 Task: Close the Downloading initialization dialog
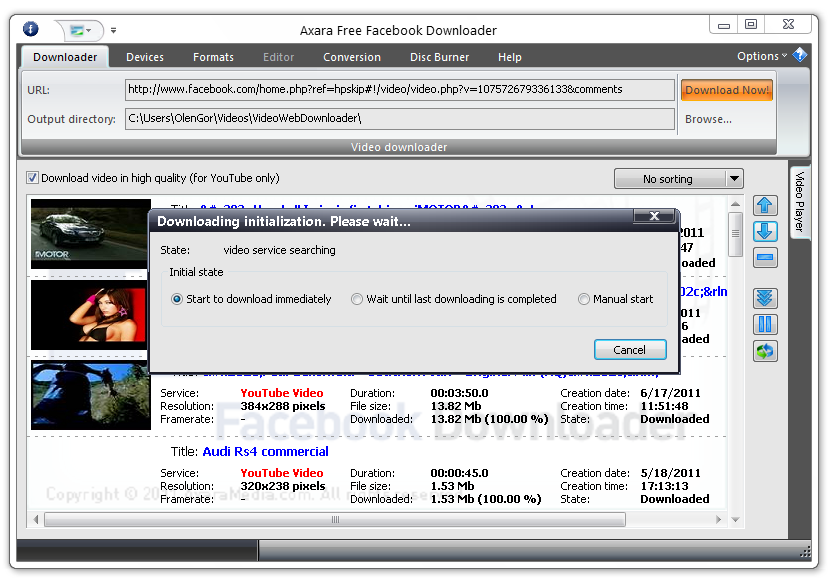[x=654, y=216]
